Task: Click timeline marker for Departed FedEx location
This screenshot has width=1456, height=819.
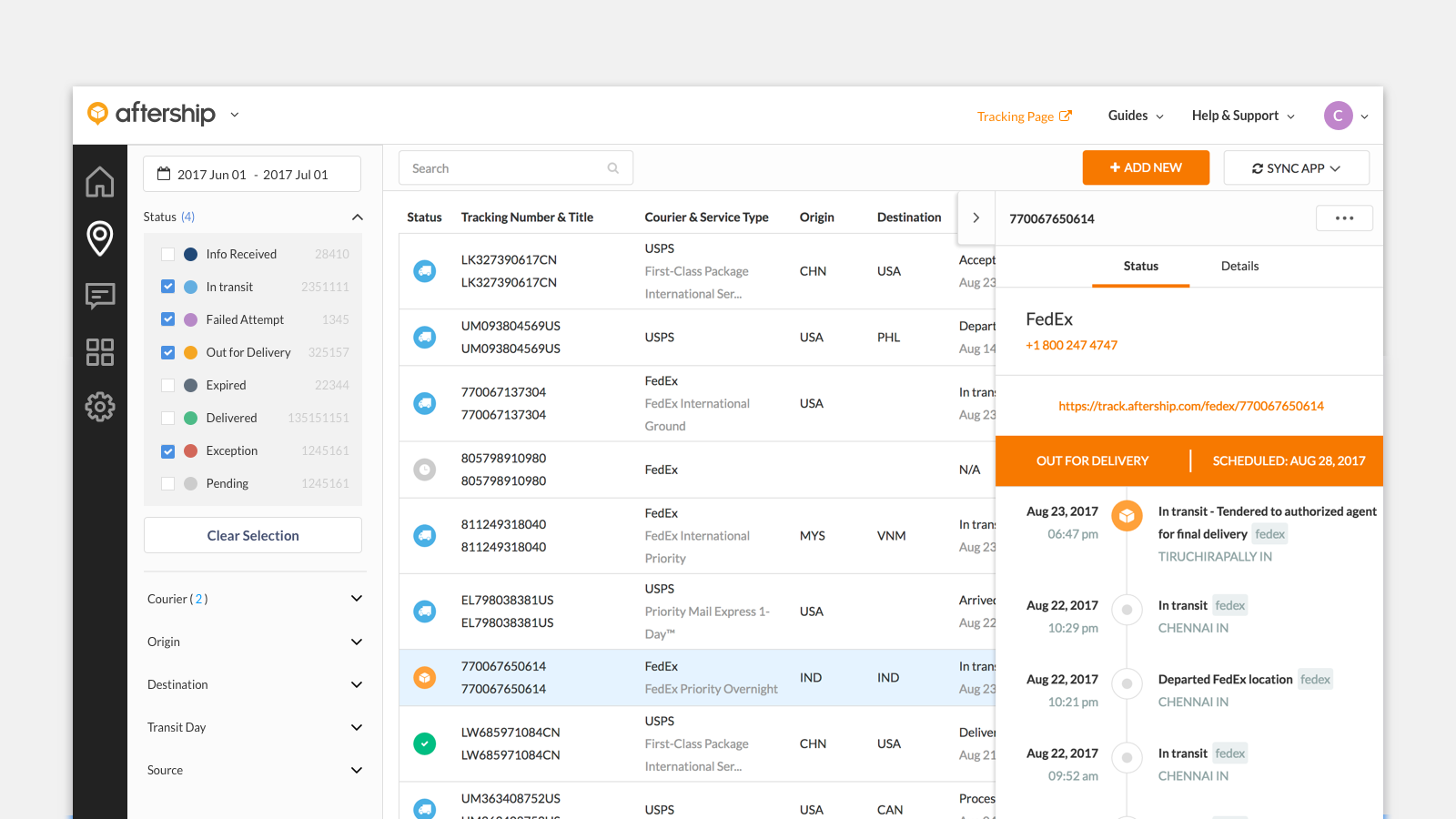Action: point(1127,683)
